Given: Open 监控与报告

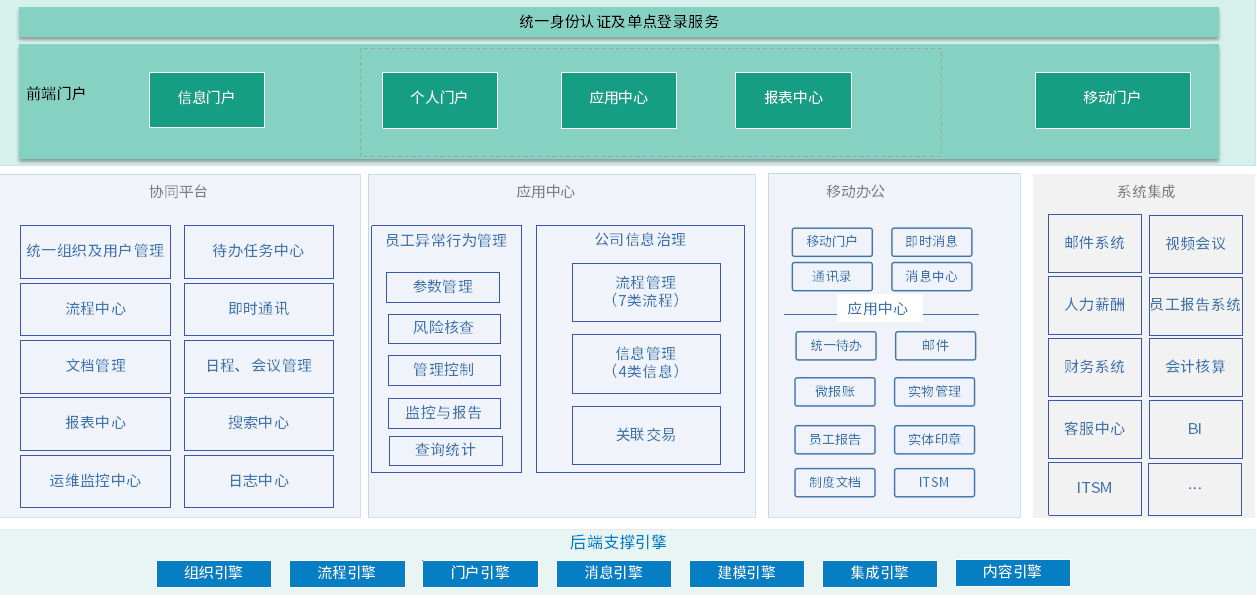Looking at the screenshot, I should 445,414.
